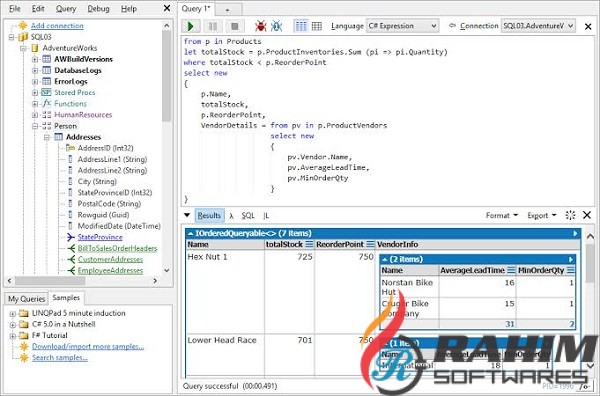Expand the DatabaseLogs table node
600x396 pixels.
(35, 70)
